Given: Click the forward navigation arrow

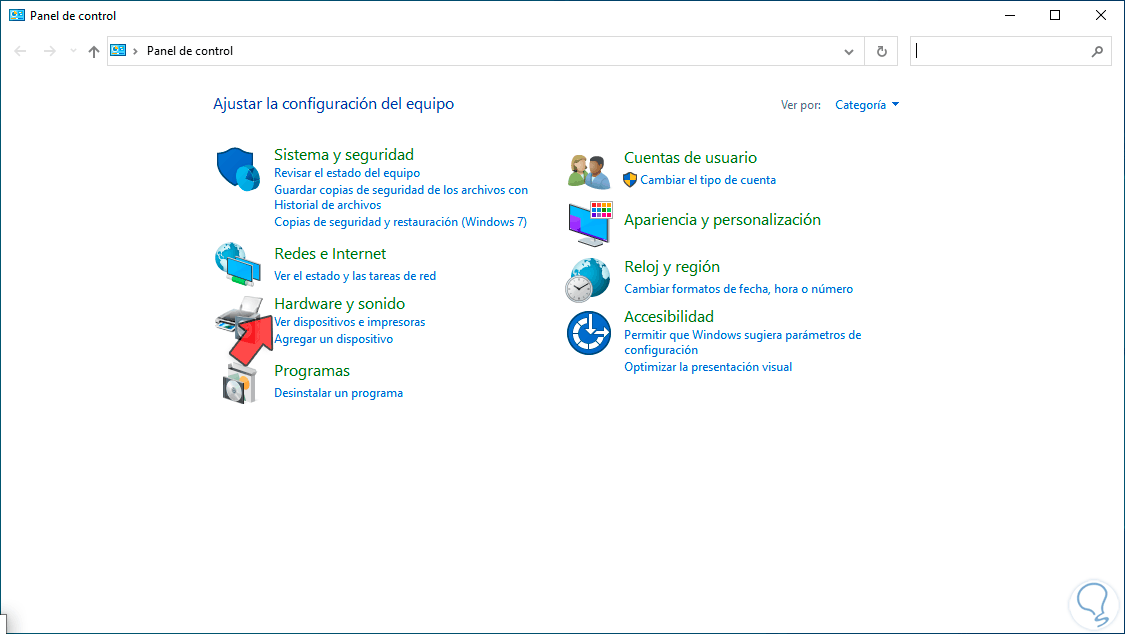Looking at the screenshot, I should tap(50, 51).
